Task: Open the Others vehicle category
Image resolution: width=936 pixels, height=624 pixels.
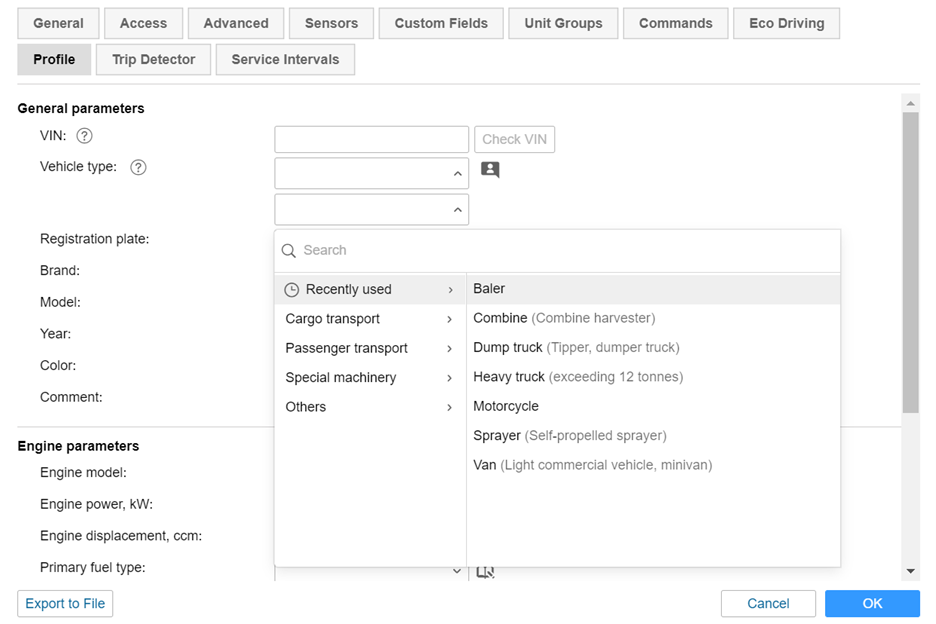Action: point(369,407)
